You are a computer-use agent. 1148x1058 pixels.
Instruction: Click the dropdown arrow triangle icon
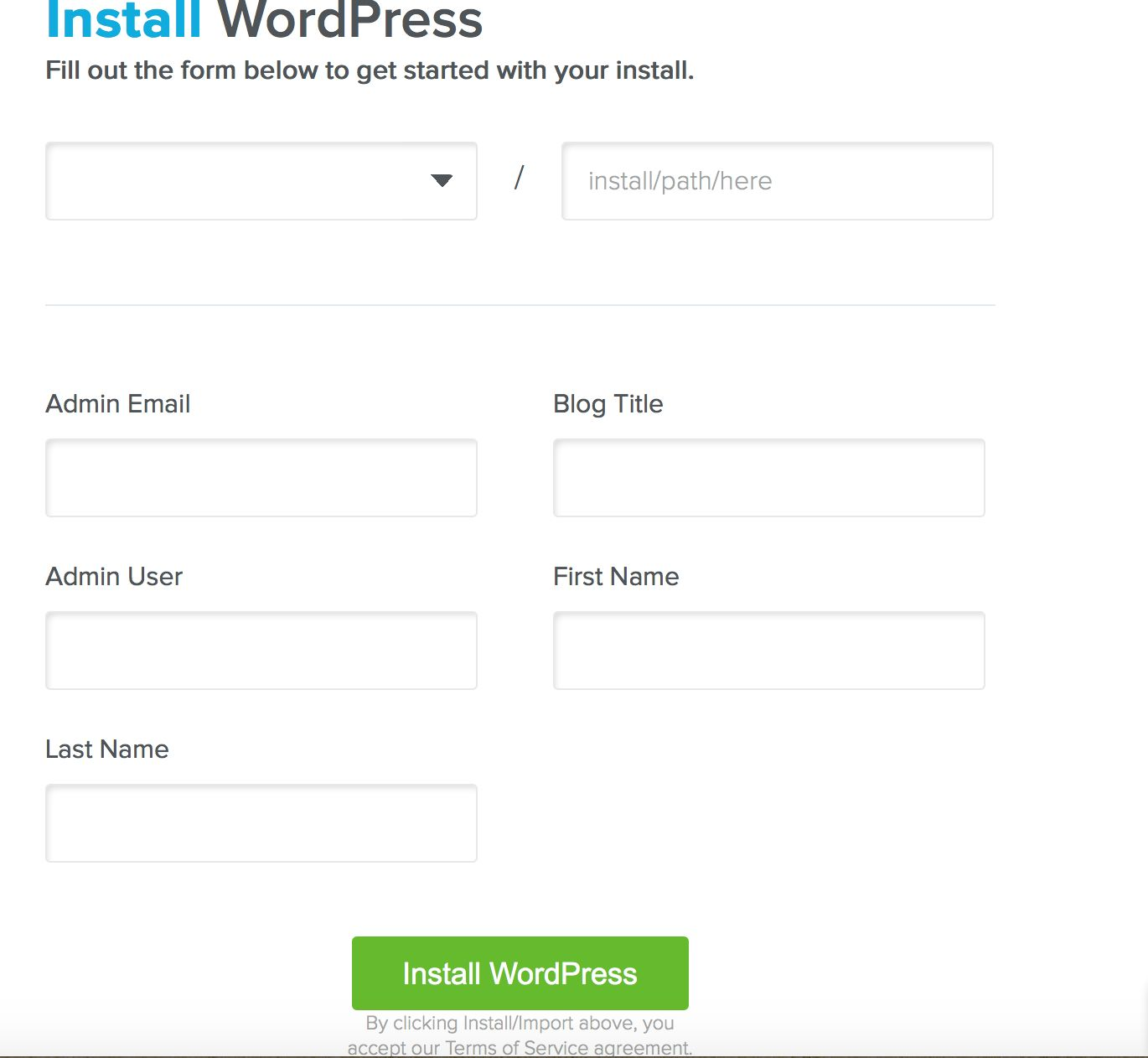[442, 180]
